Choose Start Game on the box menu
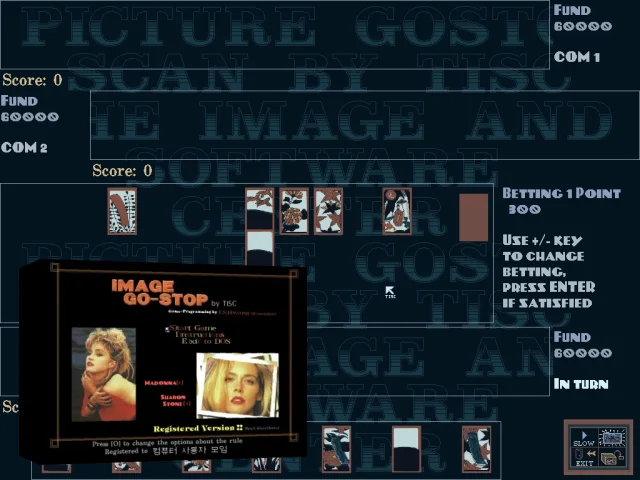 coord(193,328)
